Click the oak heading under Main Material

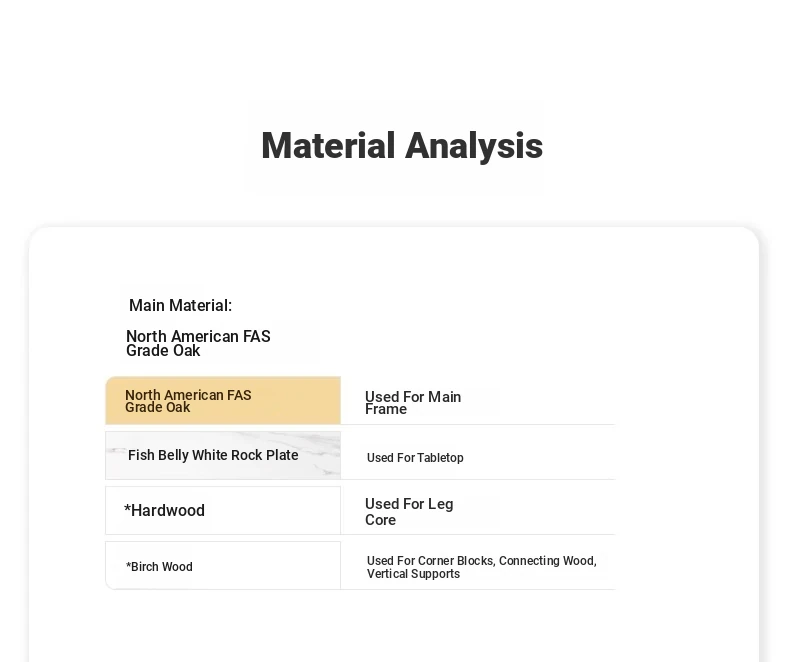pyautogui.click(x=198, y=343)
